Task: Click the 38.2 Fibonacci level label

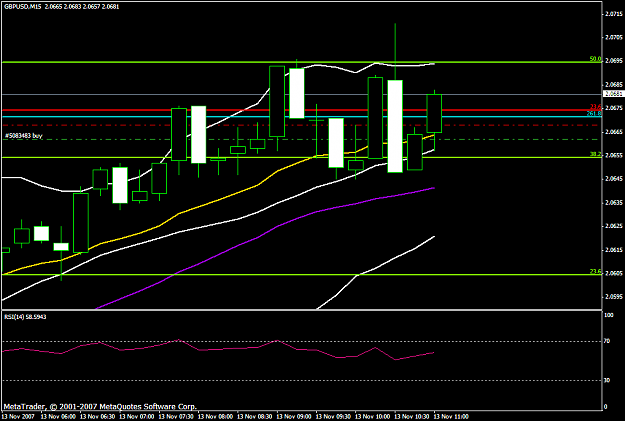Action: point(596,154)
